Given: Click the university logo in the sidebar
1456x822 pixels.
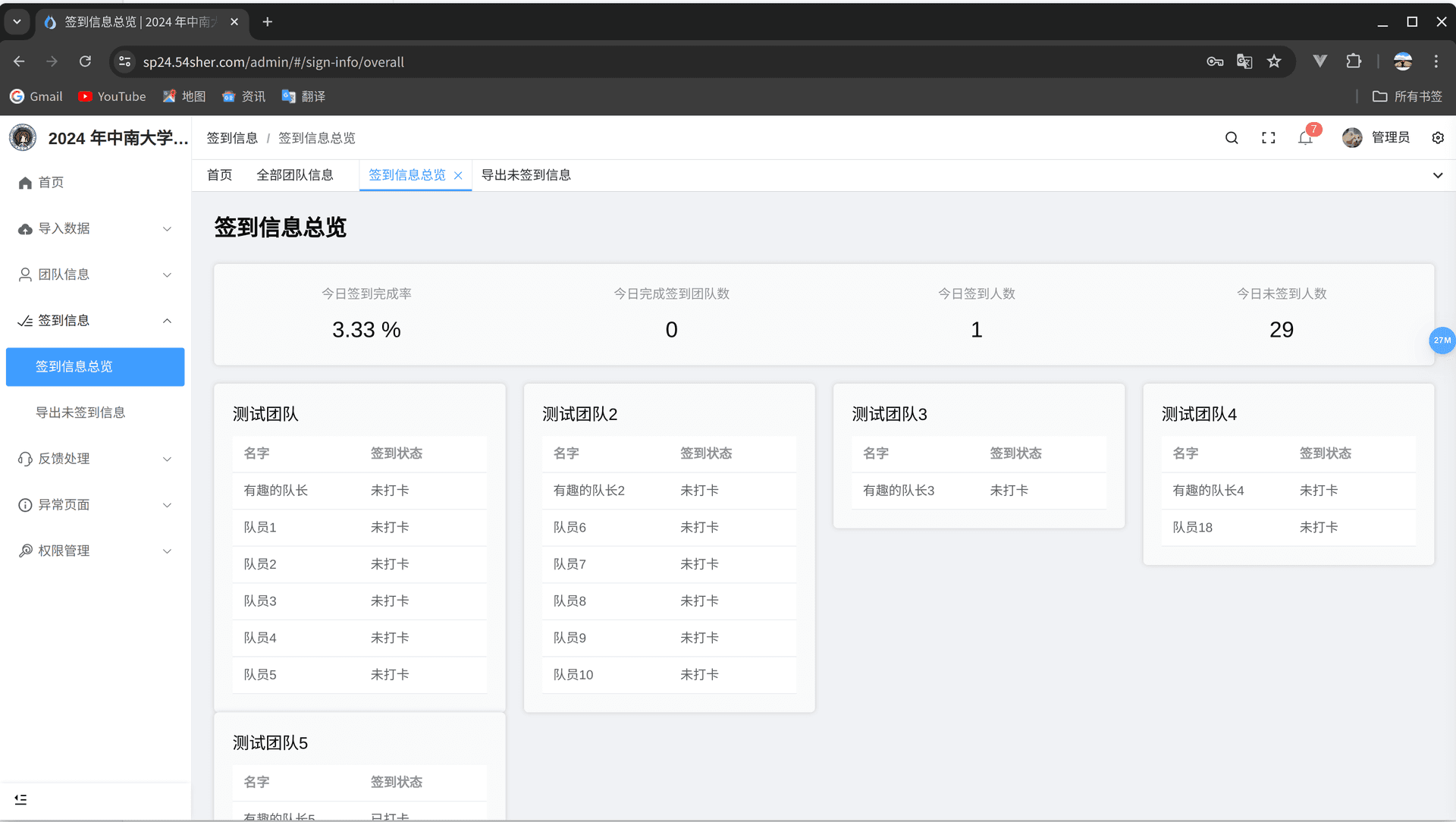Looking at the screenshot, I should pos(23,138).
